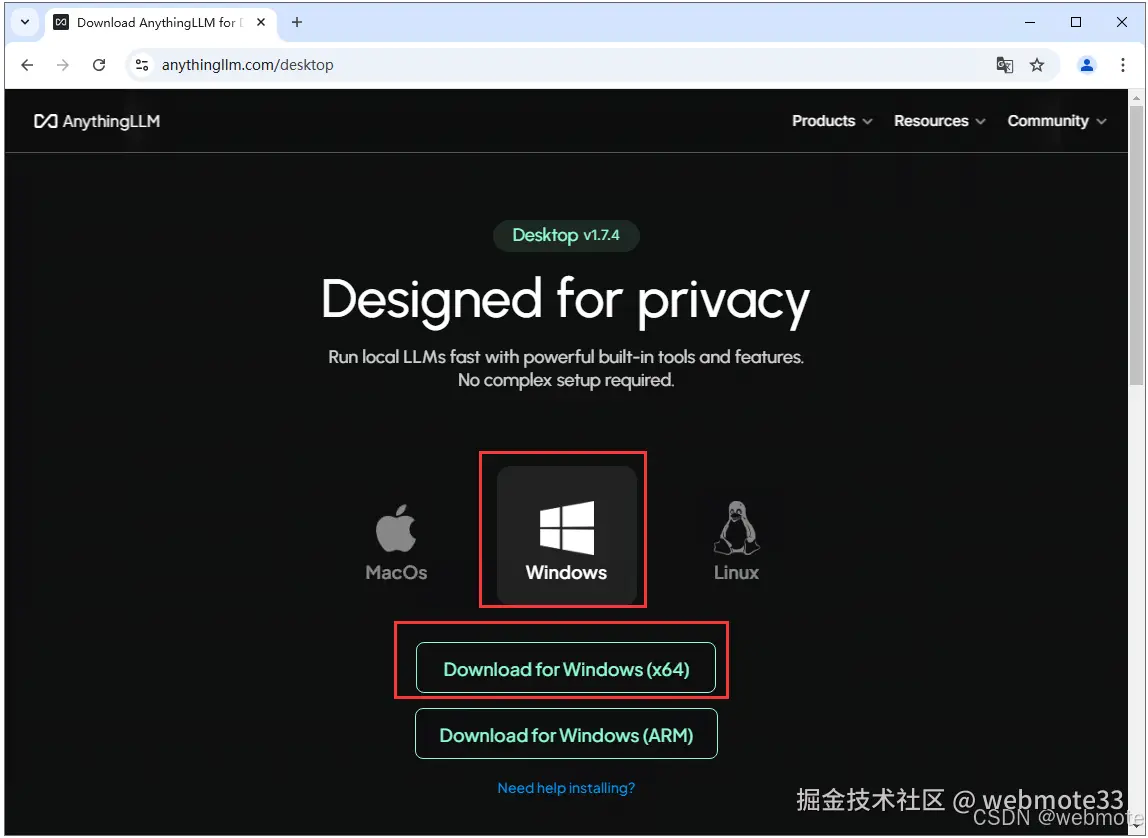This screenshot has width=1148, height=838.
Task: Select the MacOs platform icon
Action: tap(396, 542)
